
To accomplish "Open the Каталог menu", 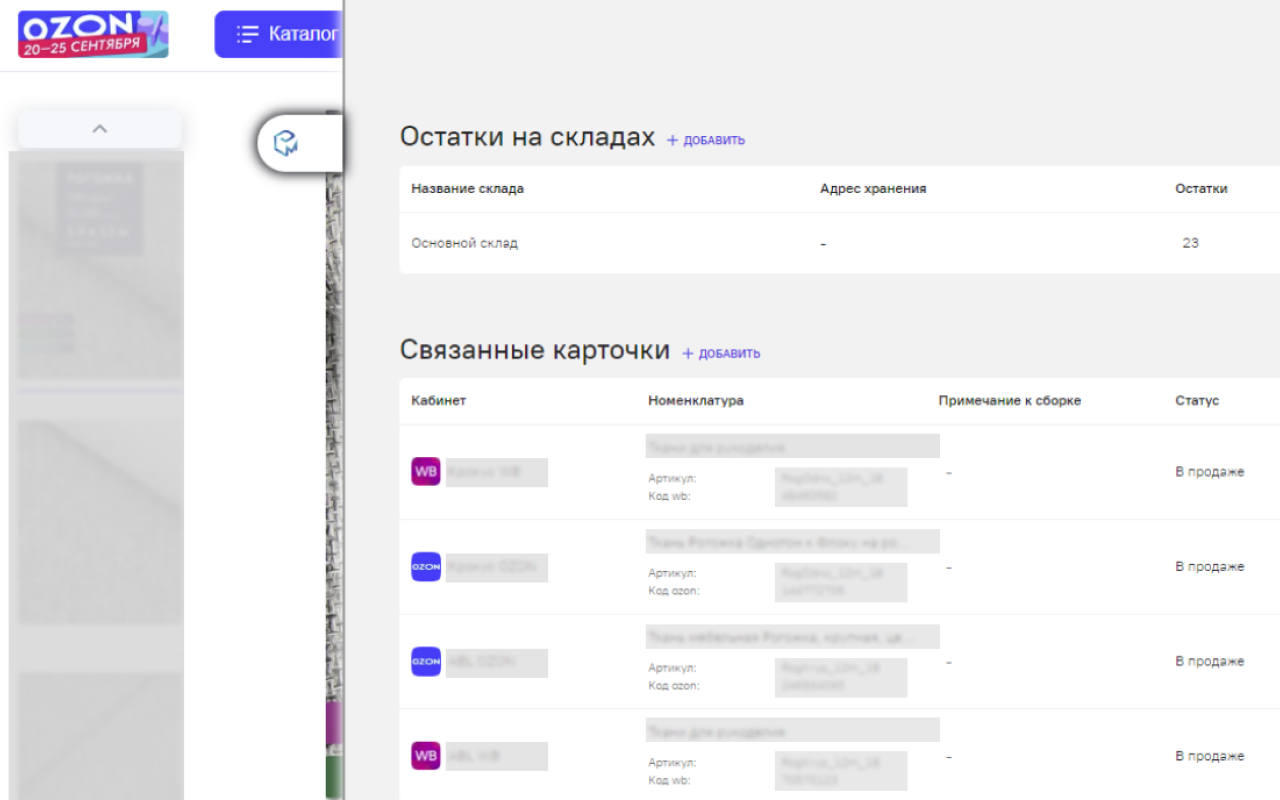I will (x=290, y=33).
